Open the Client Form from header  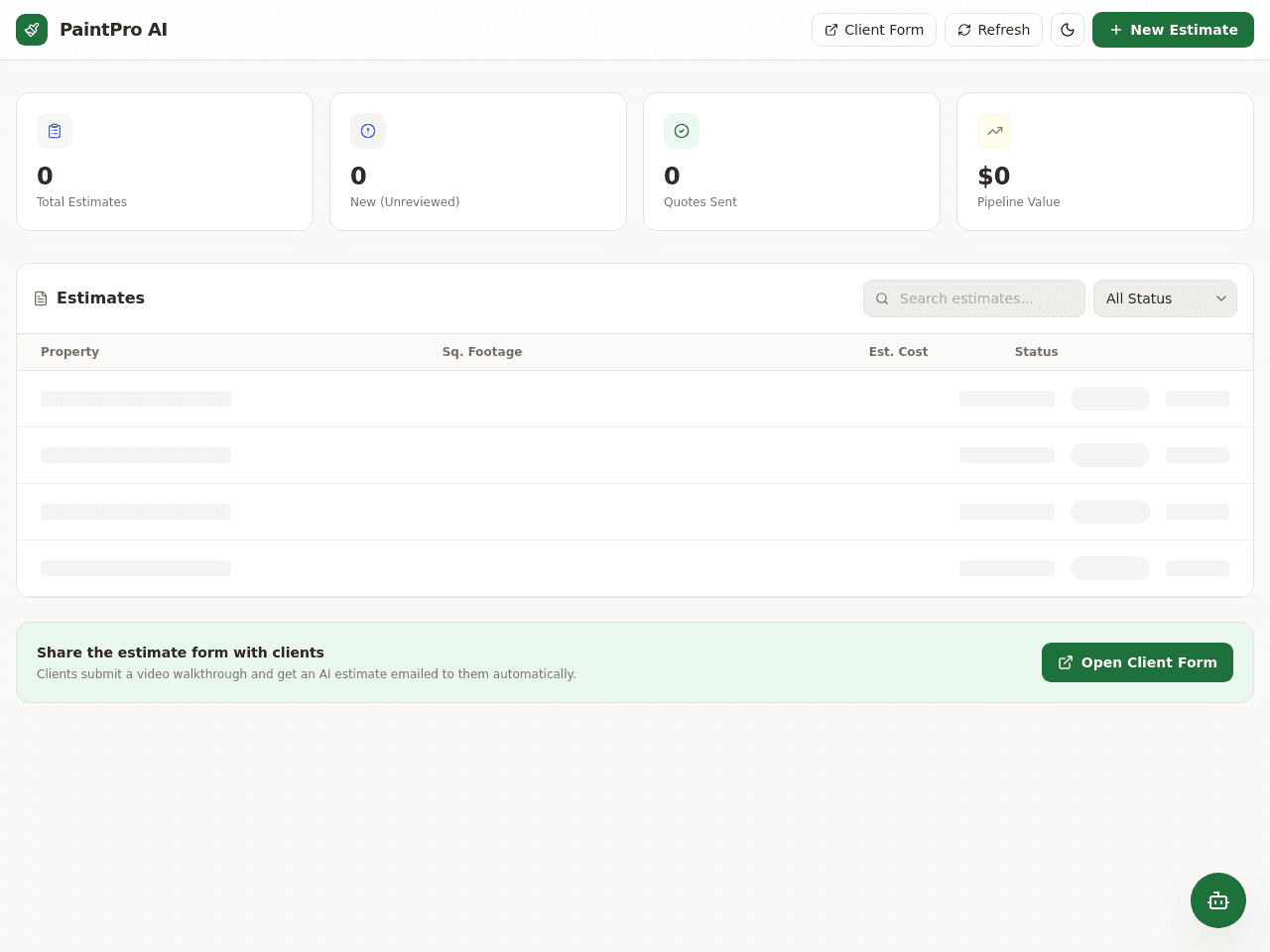click(x=874, y=30)
